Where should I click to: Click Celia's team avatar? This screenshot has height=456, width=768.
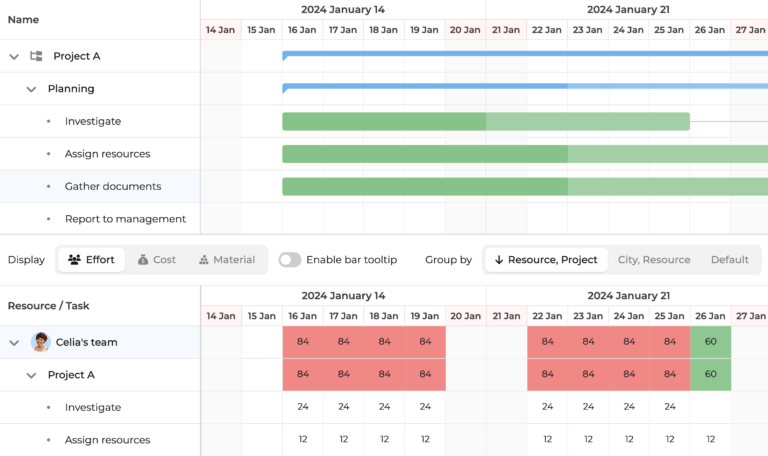click(x=41, y=342)
